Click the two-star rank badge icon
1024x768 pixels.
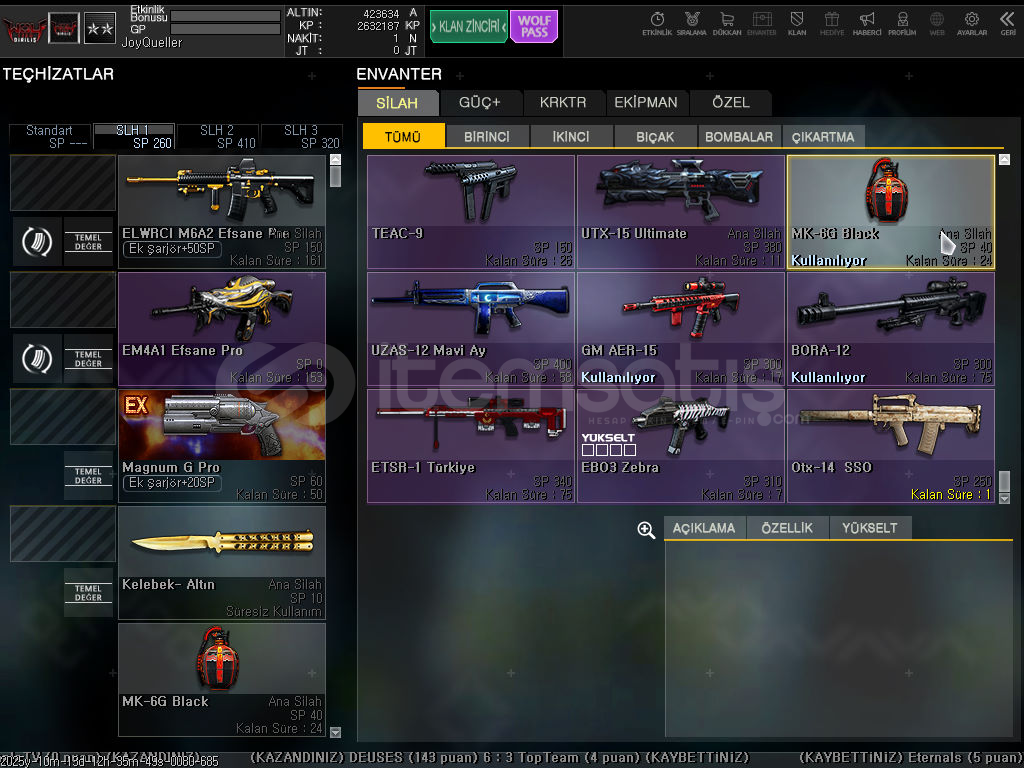(100, 28)
